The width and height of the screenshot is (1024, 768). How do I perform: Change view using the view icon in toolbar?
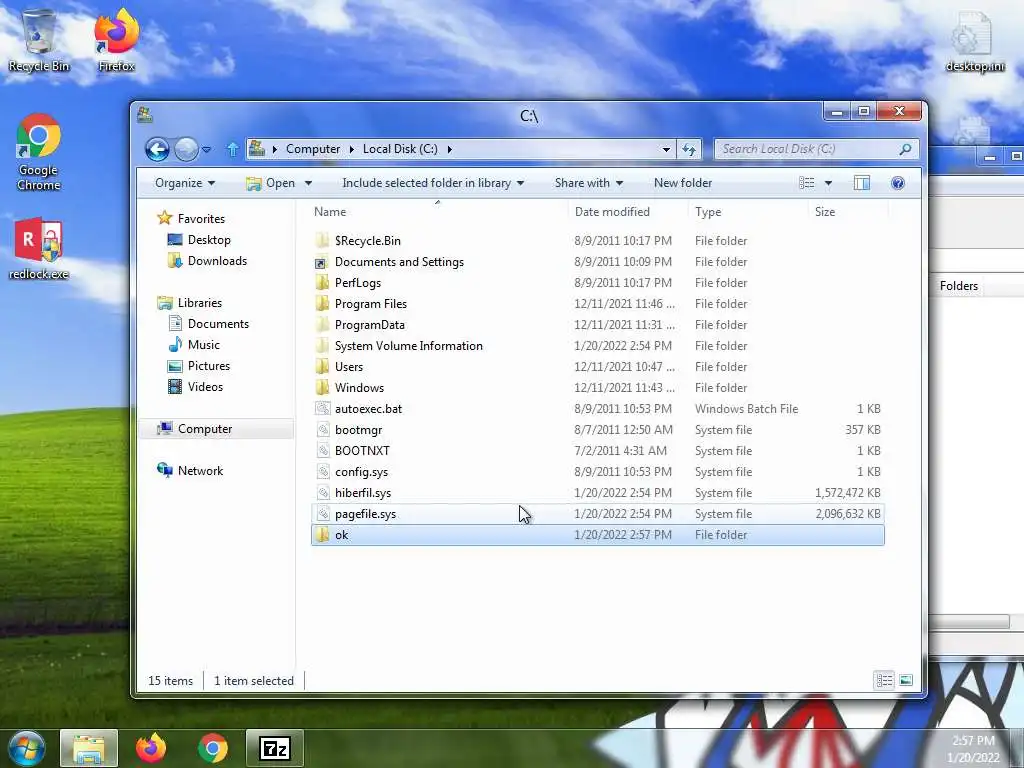(807, 183)
